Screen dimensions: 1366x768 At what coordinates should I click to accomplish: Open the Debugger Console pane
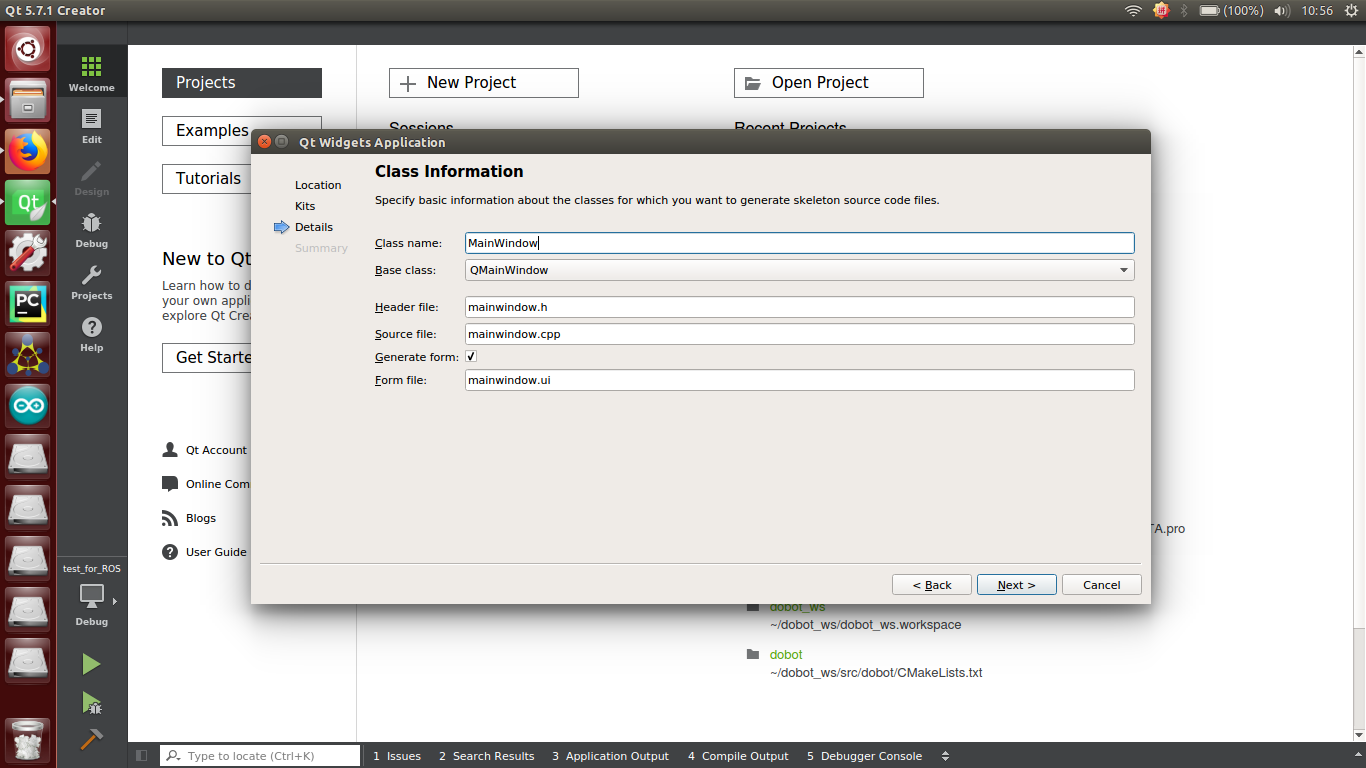(864, 756)
